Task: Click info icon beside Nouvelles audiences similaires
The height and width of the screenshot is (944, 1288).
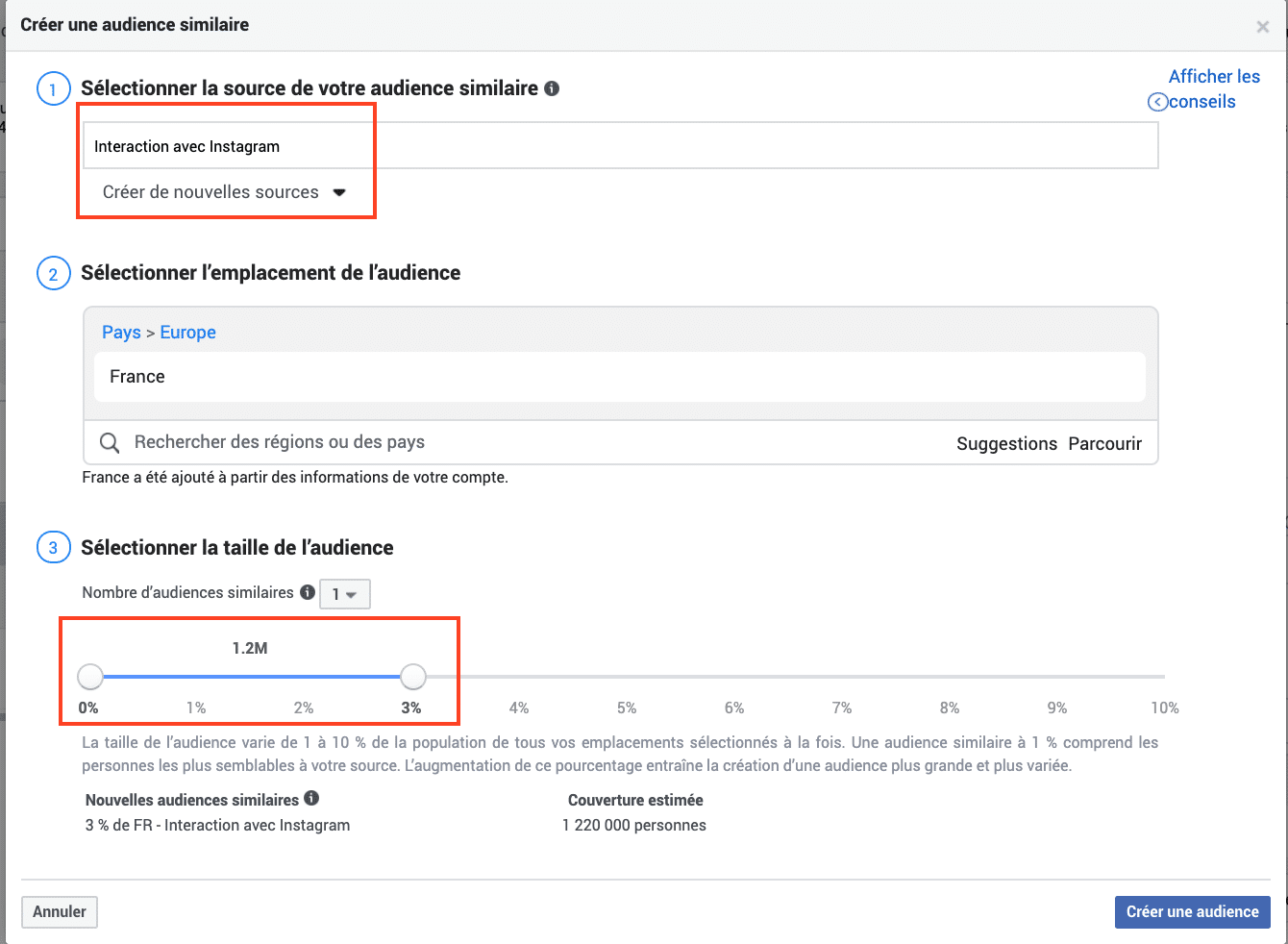Action: click(x=311, y=798)
